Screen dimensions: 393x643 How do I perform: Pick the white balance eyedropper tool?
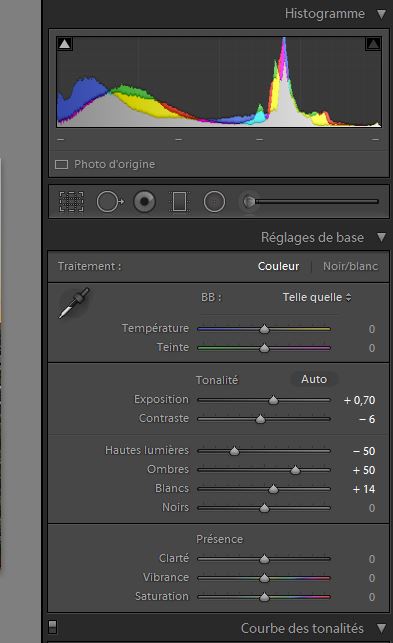[74, 303]
